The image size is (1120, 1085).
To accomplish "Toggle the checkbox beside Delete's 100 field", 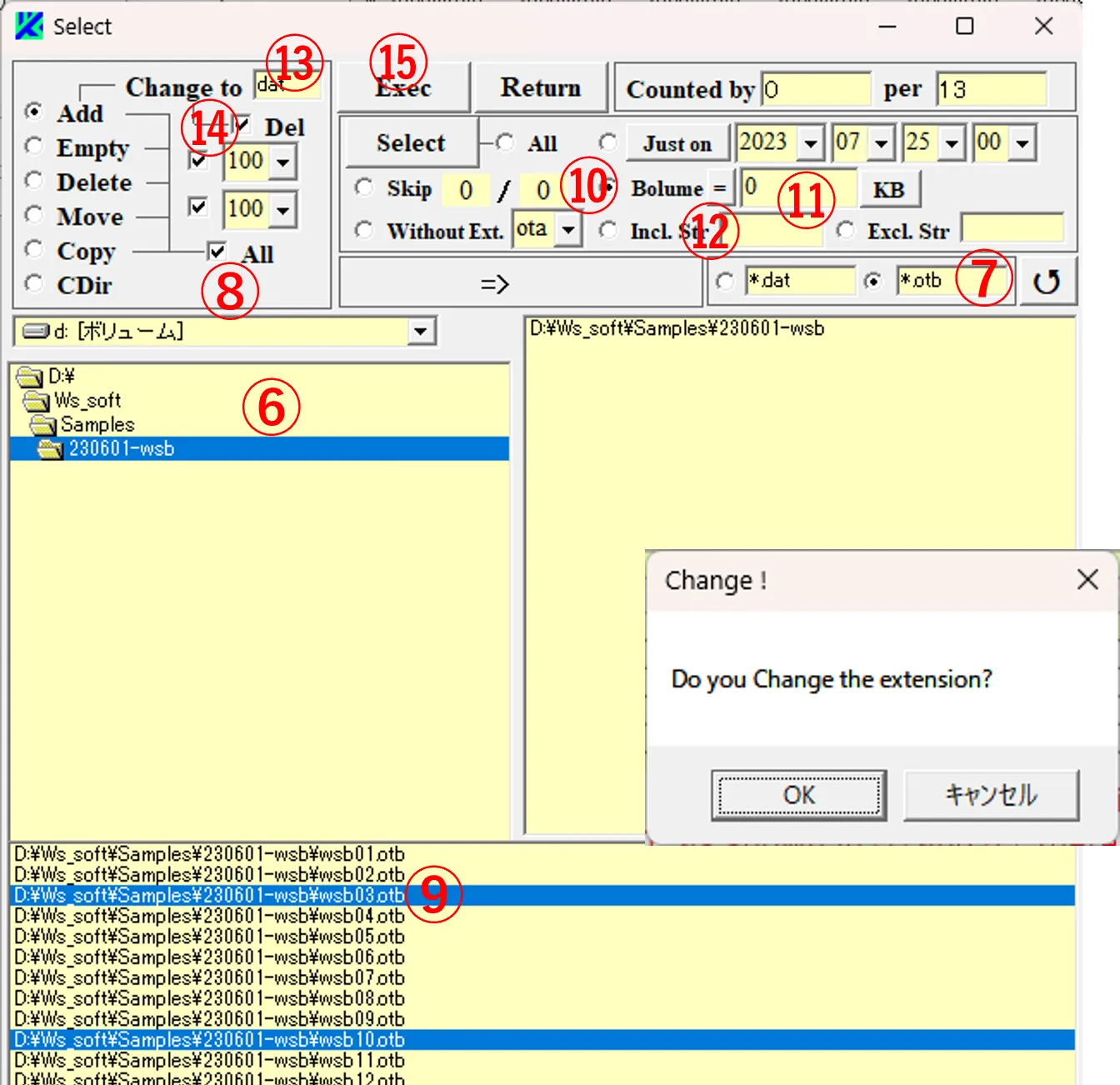I will 198,206.
